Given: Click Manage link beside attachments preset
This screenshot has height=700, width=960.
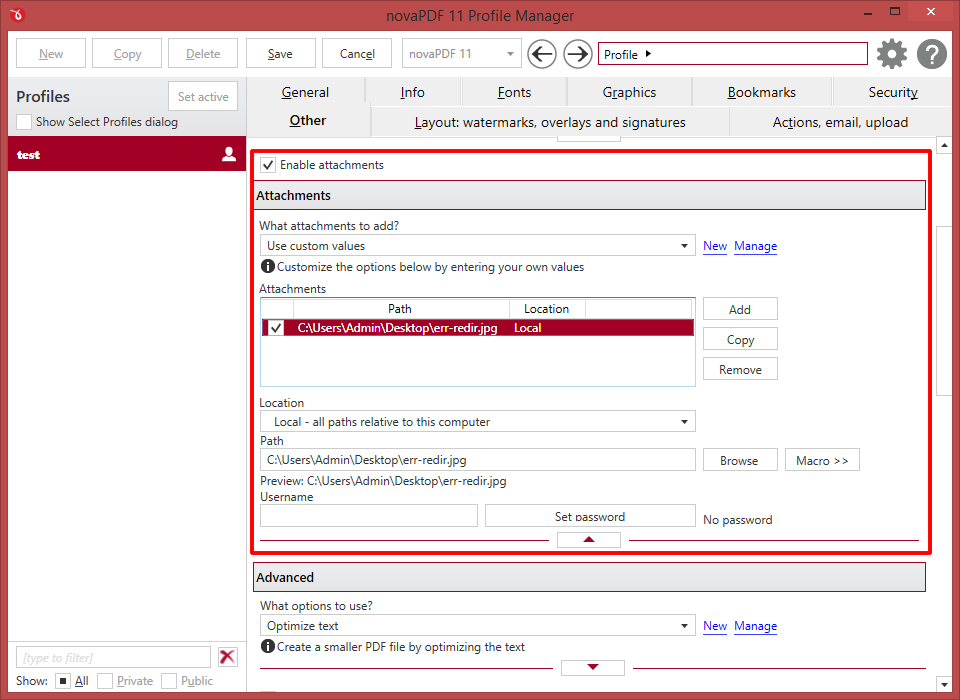Looking at the screenshot, I should [756, 246].
